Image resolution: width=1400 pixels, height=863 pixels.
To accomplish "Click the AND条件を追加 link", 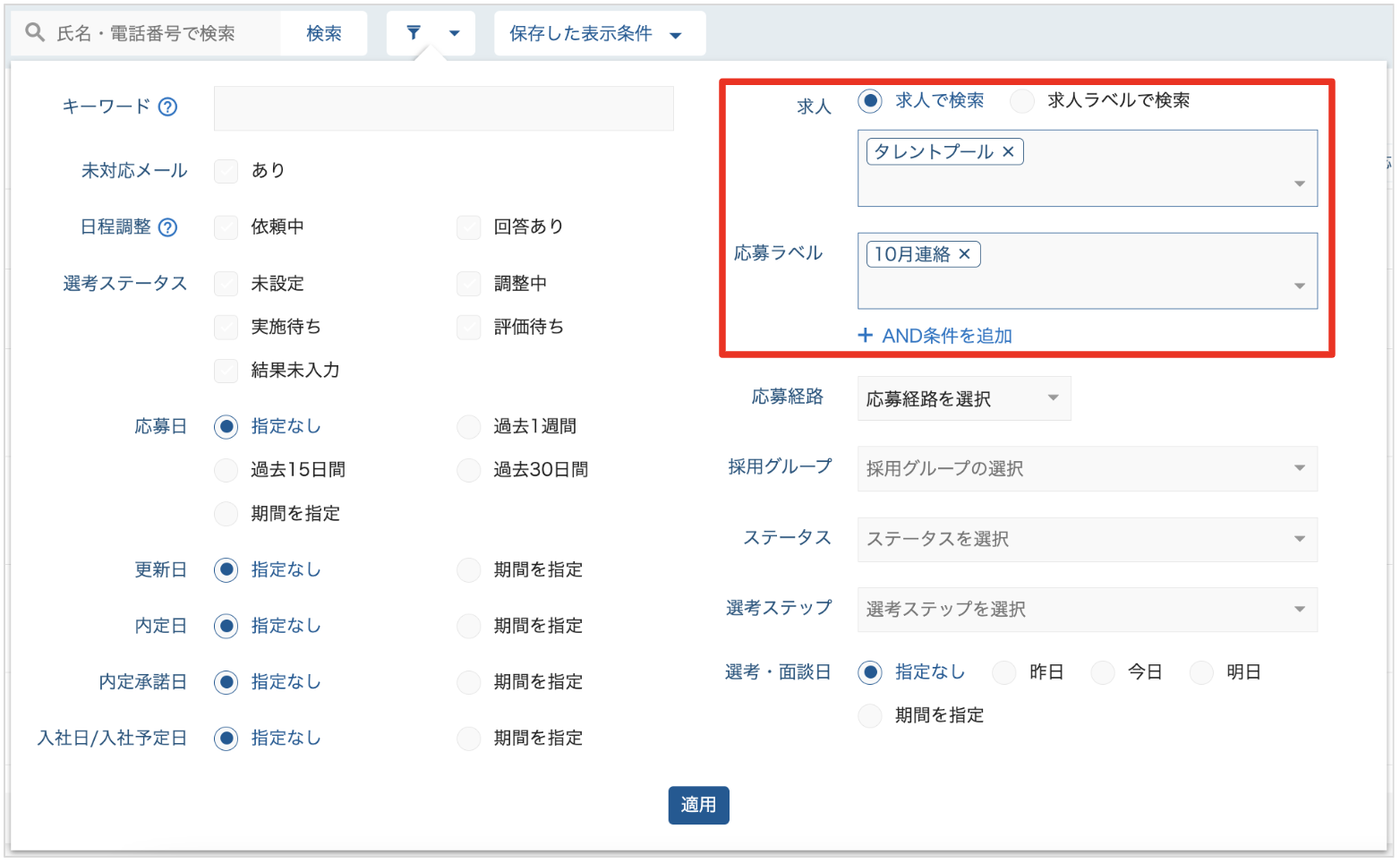I will [935, 336].
